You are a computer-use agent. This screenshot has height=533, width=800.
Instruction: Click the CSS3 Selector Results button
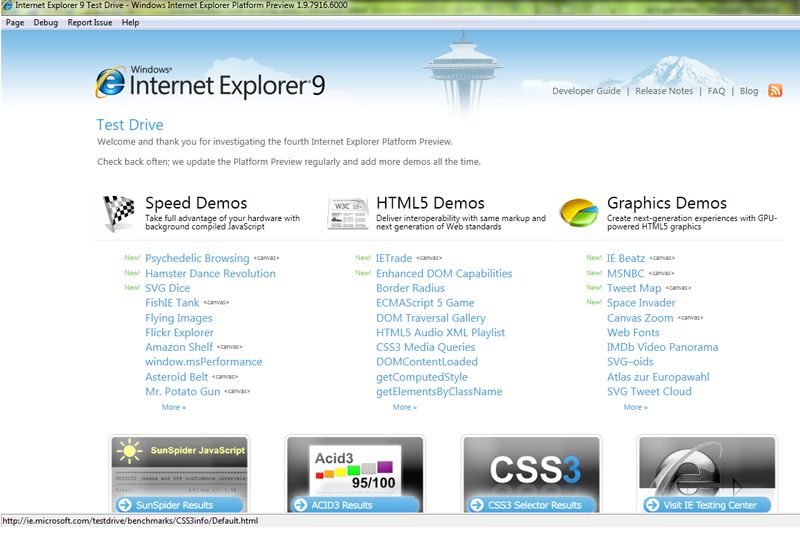tap(531, 505)
